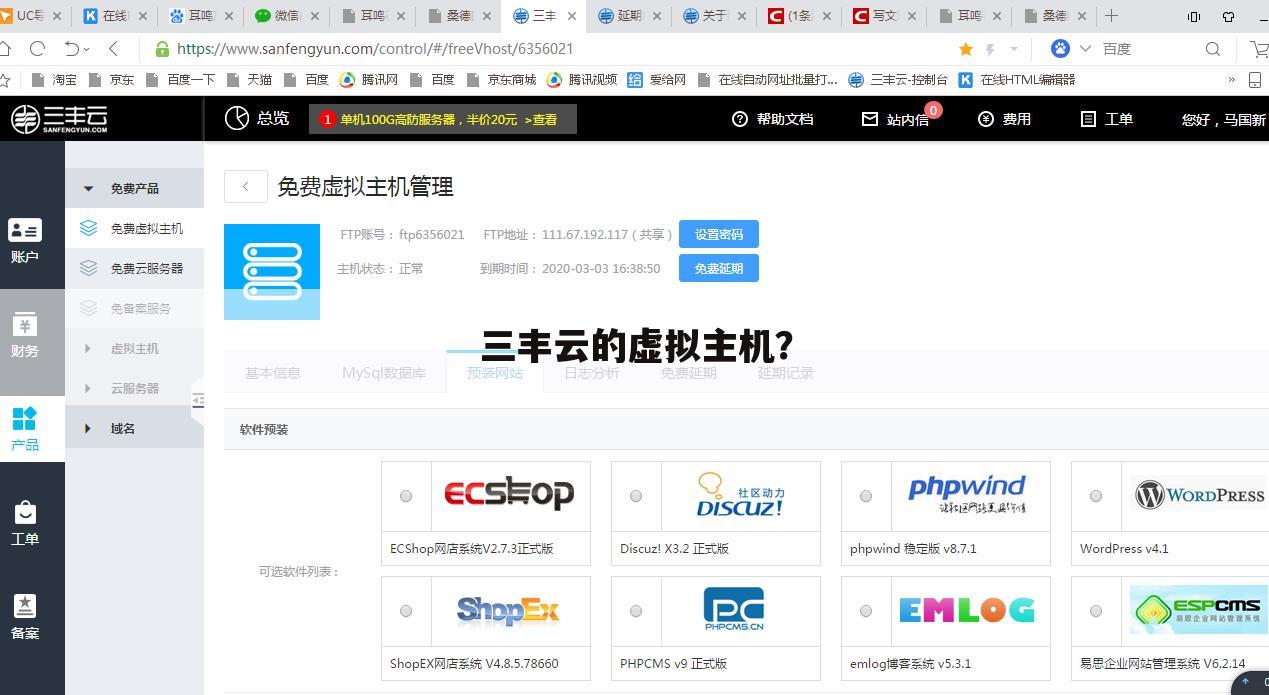Click the 总览 clock icon in the header
This screenshot has width=1269, height=695.
pos(237,118)
